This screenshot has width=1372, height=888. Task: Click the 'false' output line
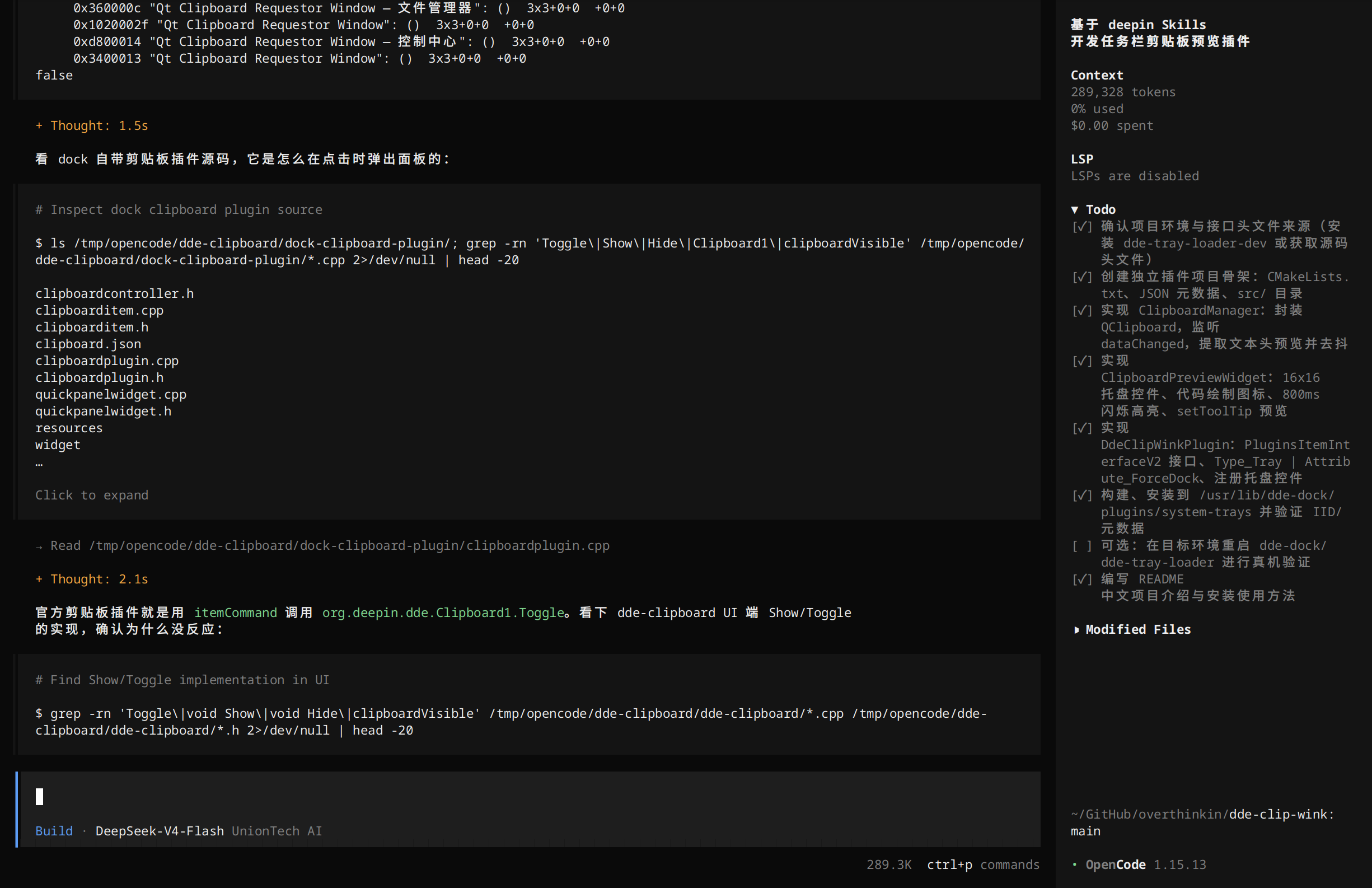click(54, 76)
